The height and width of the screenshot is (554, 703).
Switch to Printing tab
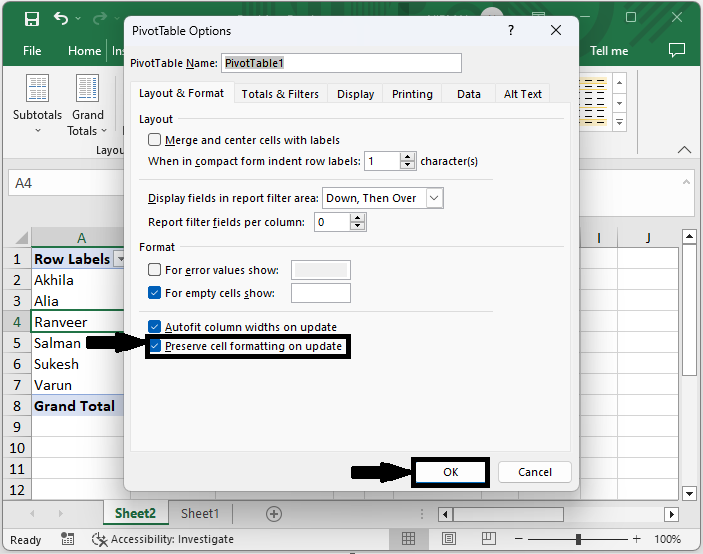click(x=412, y=94)
